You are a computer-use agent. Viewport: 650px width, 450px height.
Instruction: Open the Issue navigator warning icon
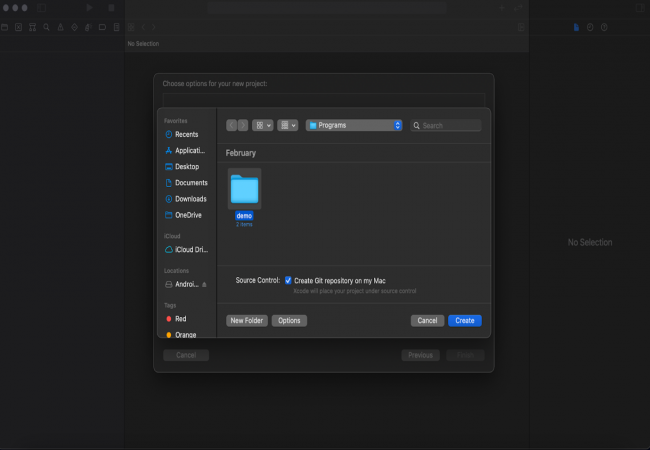pyautogui.click(x=61, y=27)
